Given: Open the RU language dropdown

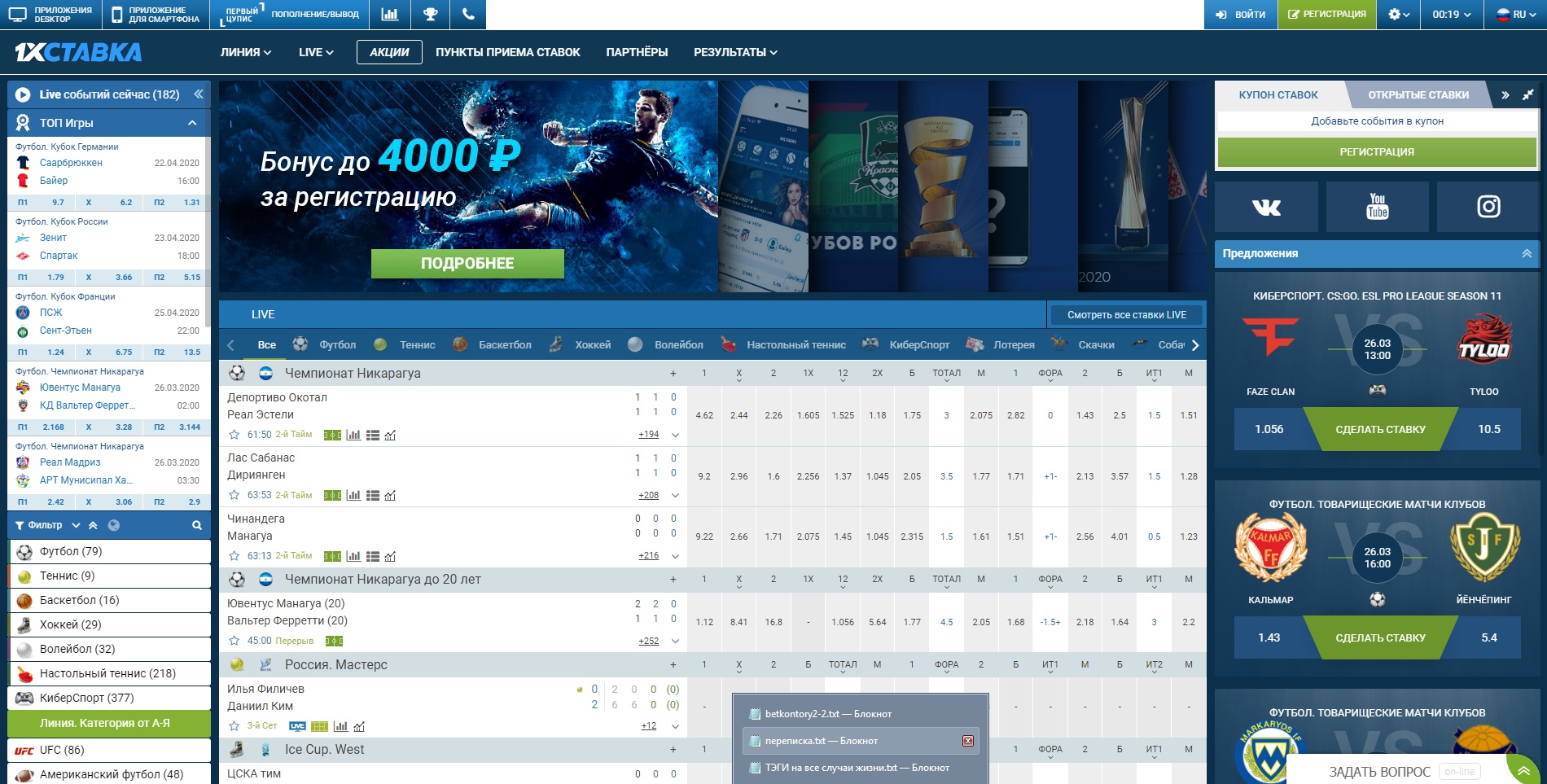Looking at the screenshot, I should pyautogui.click(x=1515, y=15).
